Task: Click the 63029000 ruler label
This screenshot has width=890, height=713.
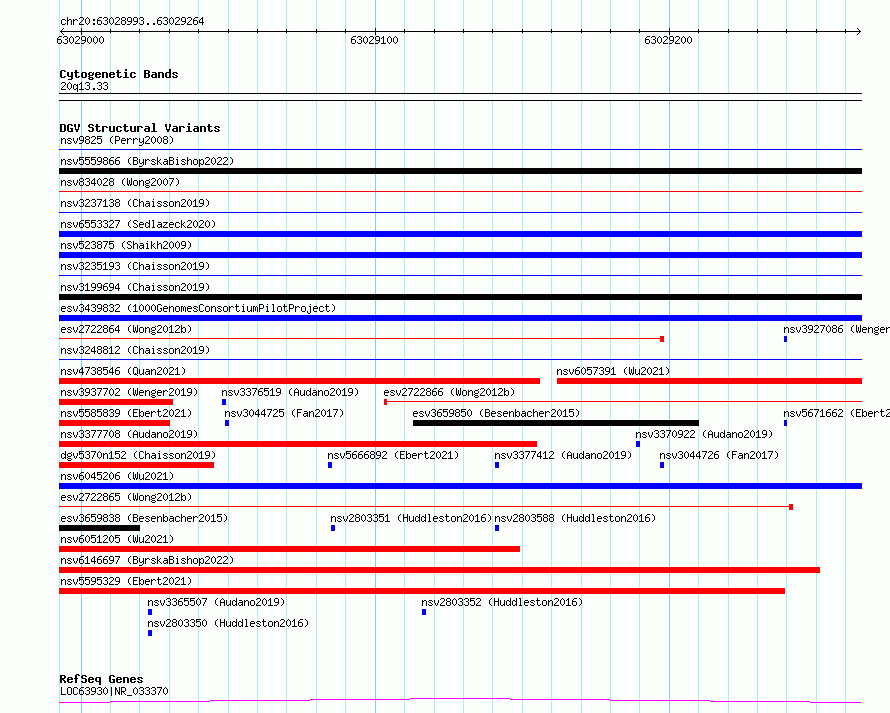Action: pyautogui.click(x=81, y=40)
